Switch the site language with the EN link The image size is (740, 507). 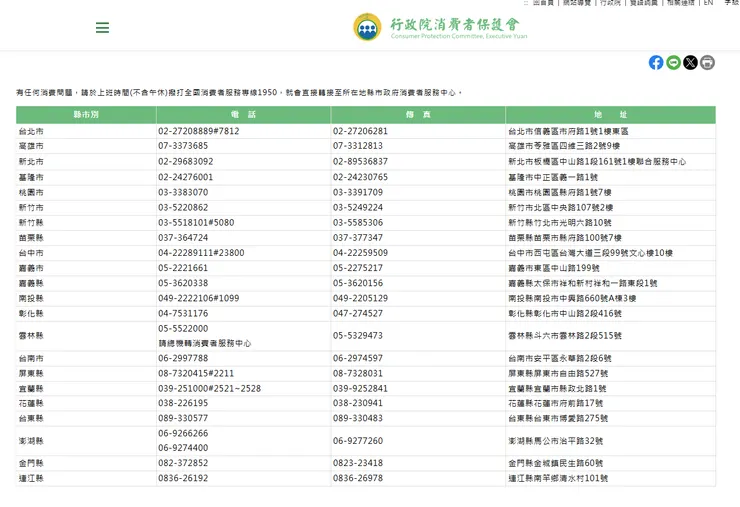[x=708, y=2]
